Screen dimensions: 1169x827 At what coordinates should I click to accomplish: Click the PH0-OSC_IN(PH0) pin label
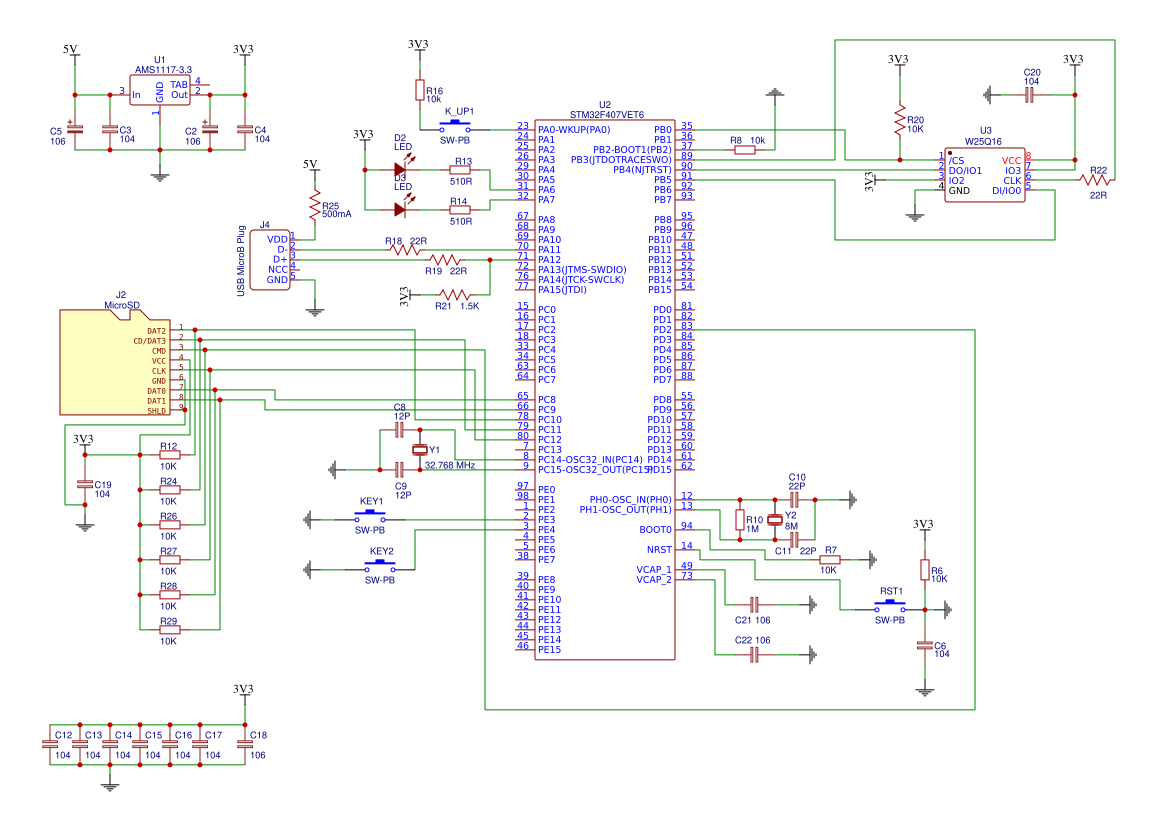pos(631,500)
